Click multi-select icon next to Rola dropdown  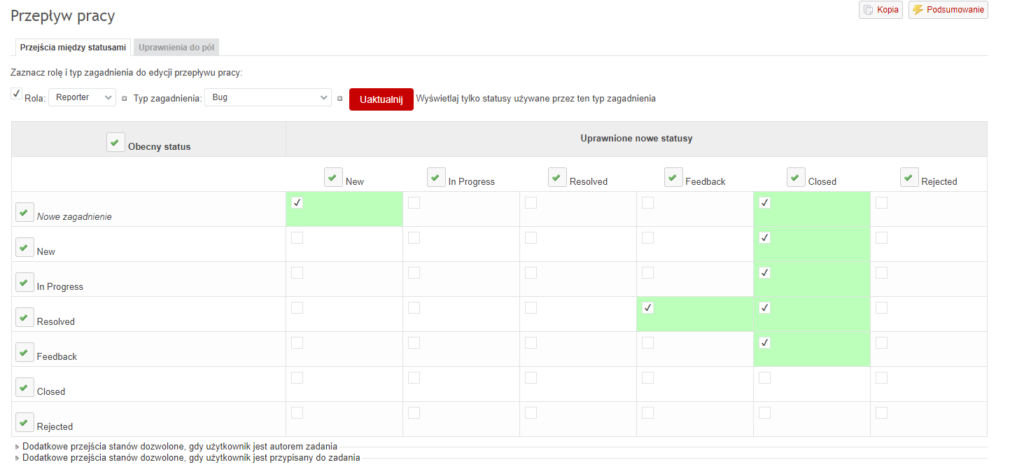click(124, 99)
